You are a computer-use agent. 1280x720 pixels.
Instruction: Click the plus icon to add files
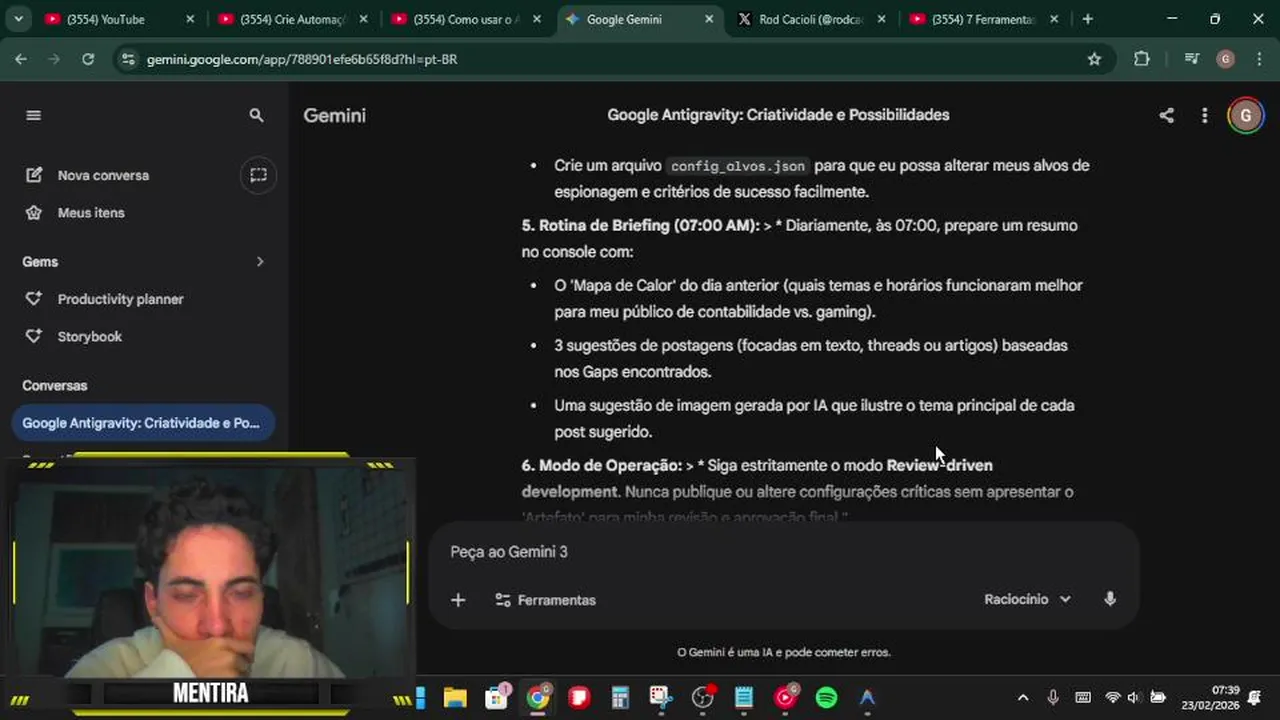[458, 600]
